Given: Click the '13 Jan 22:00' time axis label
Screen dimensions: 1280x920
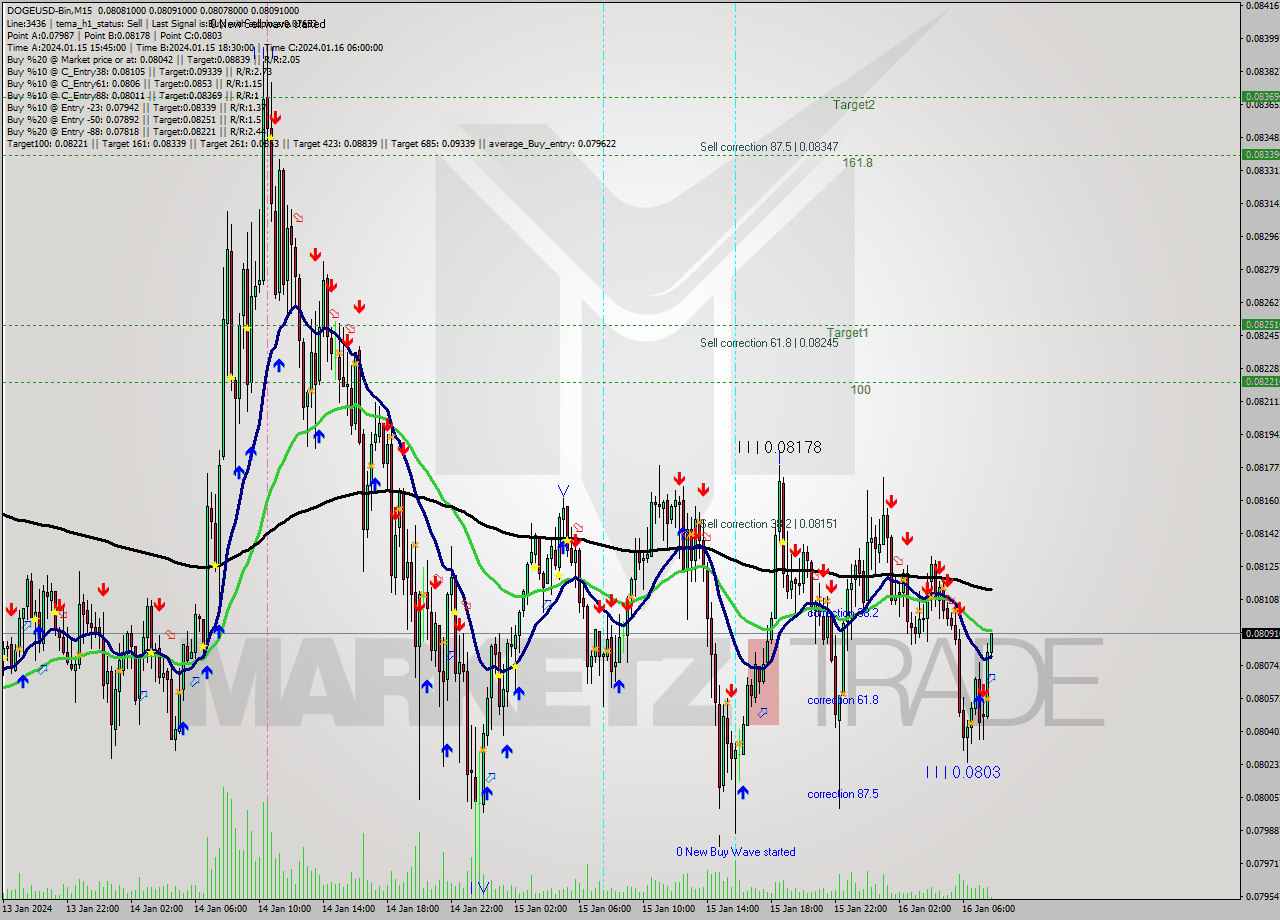Looking at the screenshot, I should [x=93, y=909].
